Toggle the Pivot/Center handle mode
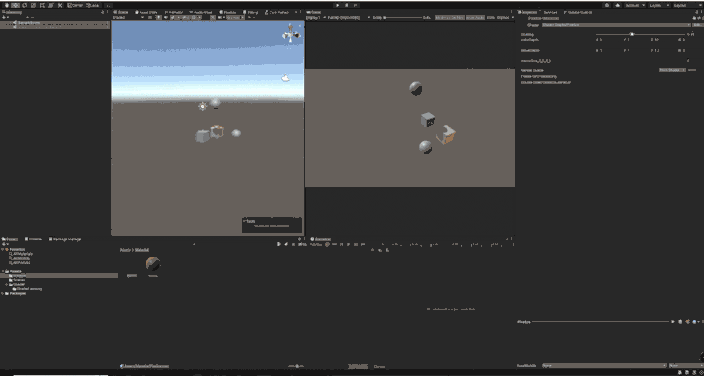Screen dimensions: 704x376 point(75,5)
